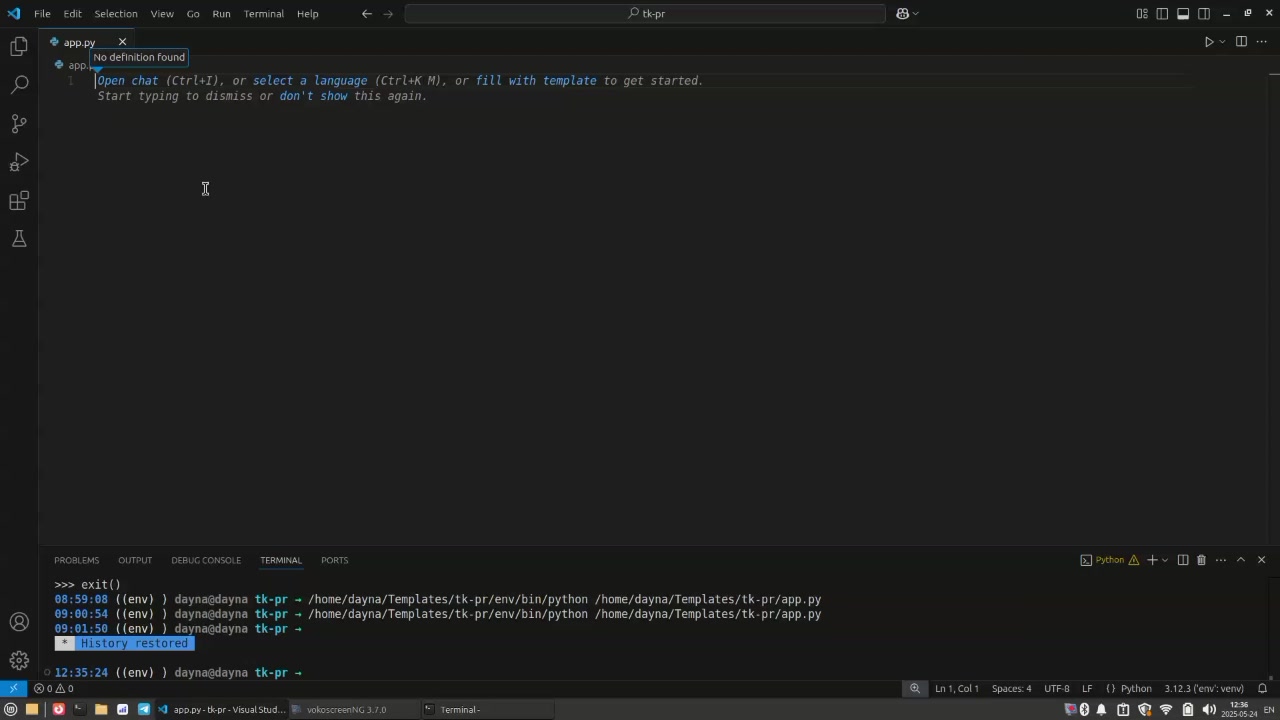1280x720 pixels.
Task: Select Python interpreter 3.12.3 in status bar
Action: [x=1204, y=689]
